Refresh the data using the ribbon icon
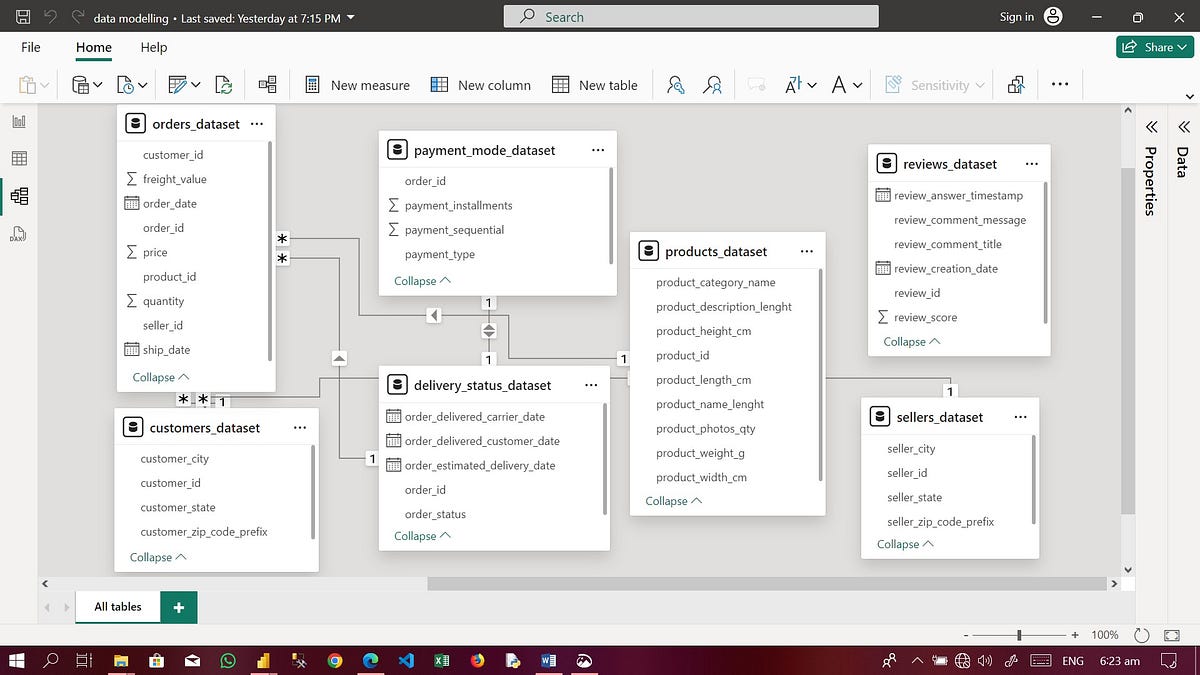This screenshot has width=1200, height=675. point(223,85)
